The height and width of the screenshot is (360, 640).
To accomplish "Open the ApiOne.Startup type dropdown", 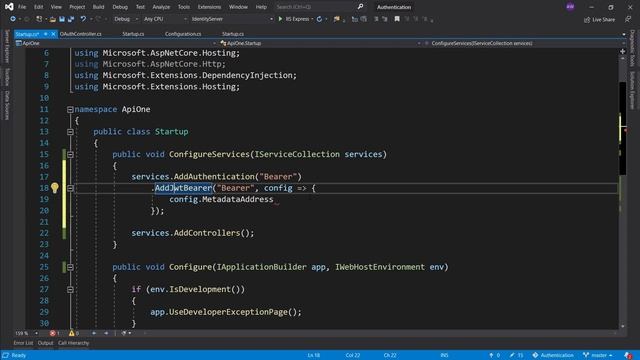I will coord(320,43).
